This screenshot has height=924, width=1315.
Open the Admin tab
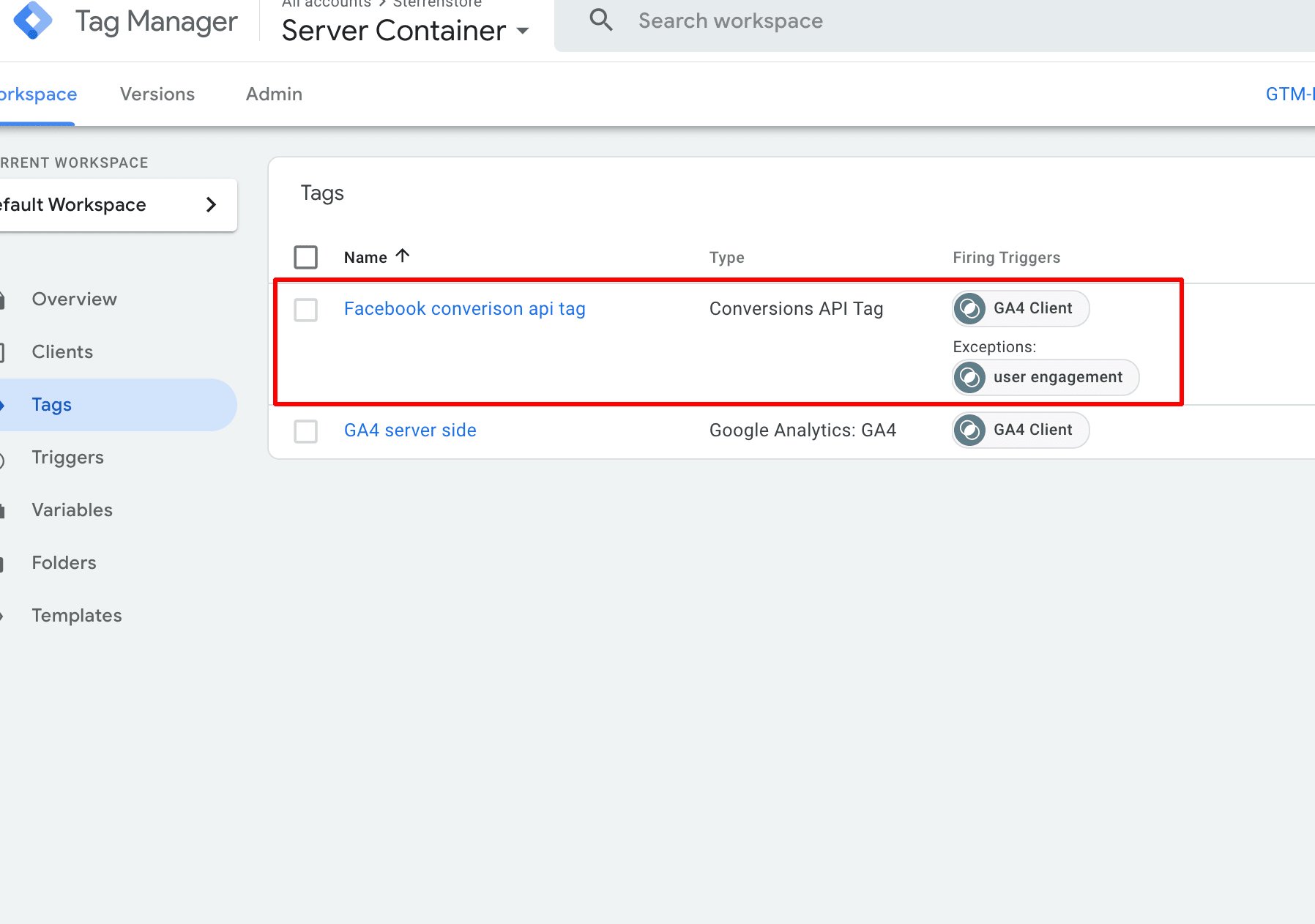coord(273,94)
